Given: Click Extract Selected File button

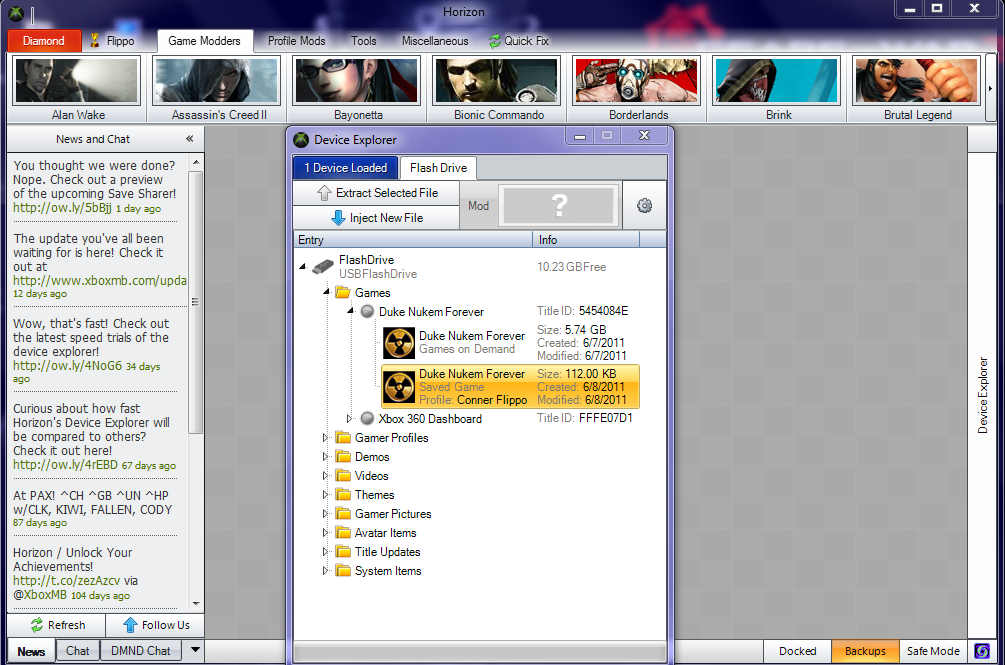Looking at the screenshot, I should point(376,193).
